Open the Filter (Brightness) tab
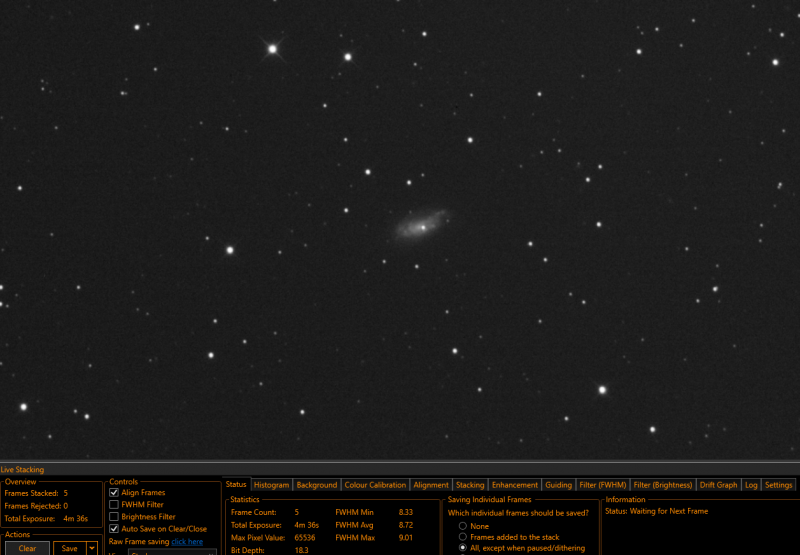The image size is (800, 555). coord(663,485)
